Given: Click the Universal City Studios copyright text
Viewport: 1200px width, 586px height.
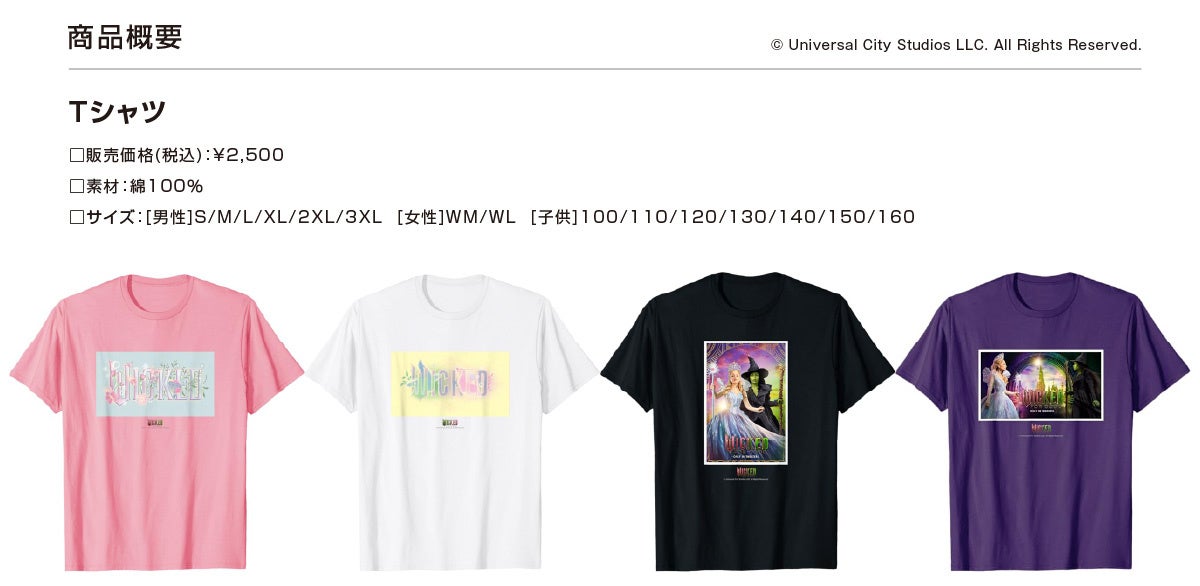Looking at the screenshot, I should [956, 45].
